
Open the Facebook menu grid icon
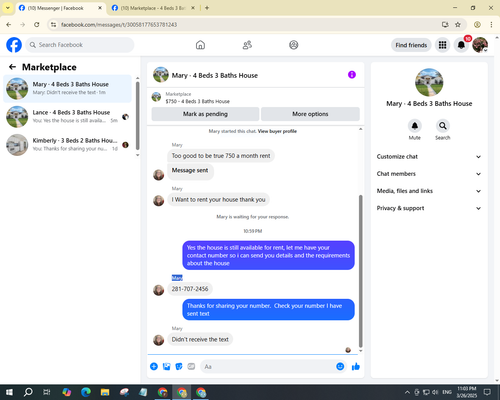click(442, 45)
